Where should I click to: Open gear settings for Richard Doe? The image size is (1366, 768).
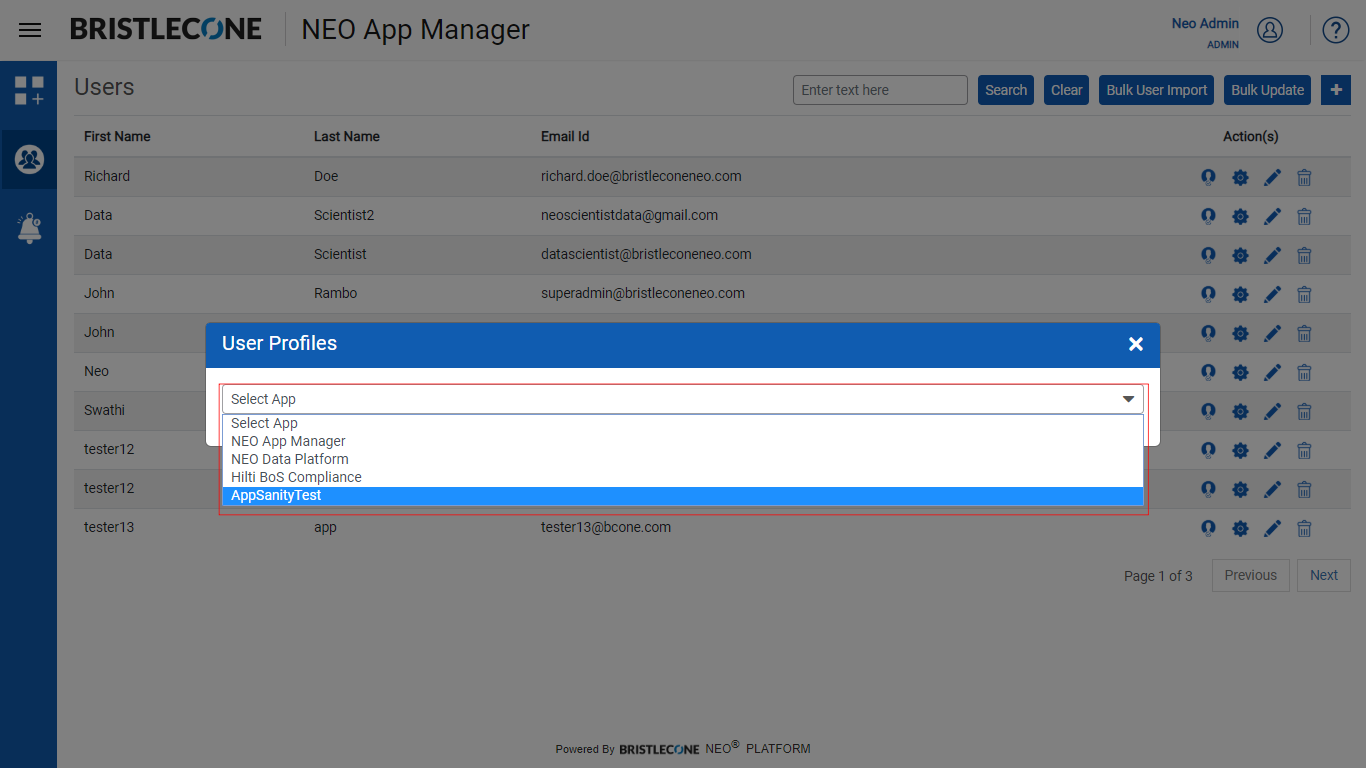tap(1240, 177)
